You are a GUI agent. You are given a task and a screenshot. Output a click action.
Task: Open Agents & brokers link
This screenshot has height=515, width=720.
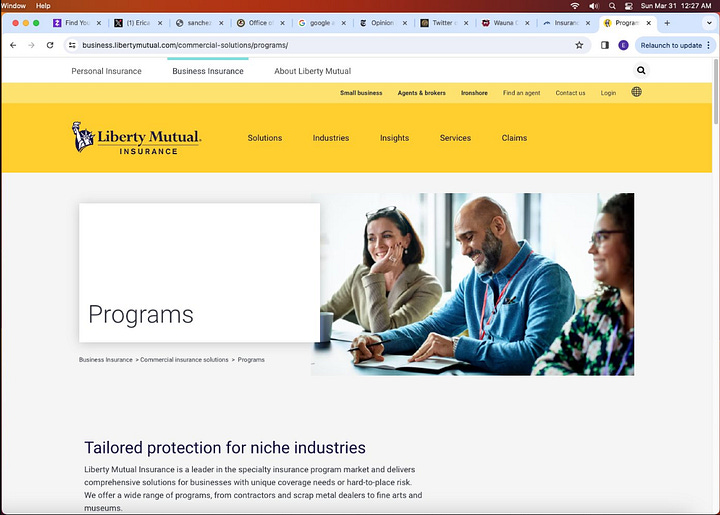(422, 93)
